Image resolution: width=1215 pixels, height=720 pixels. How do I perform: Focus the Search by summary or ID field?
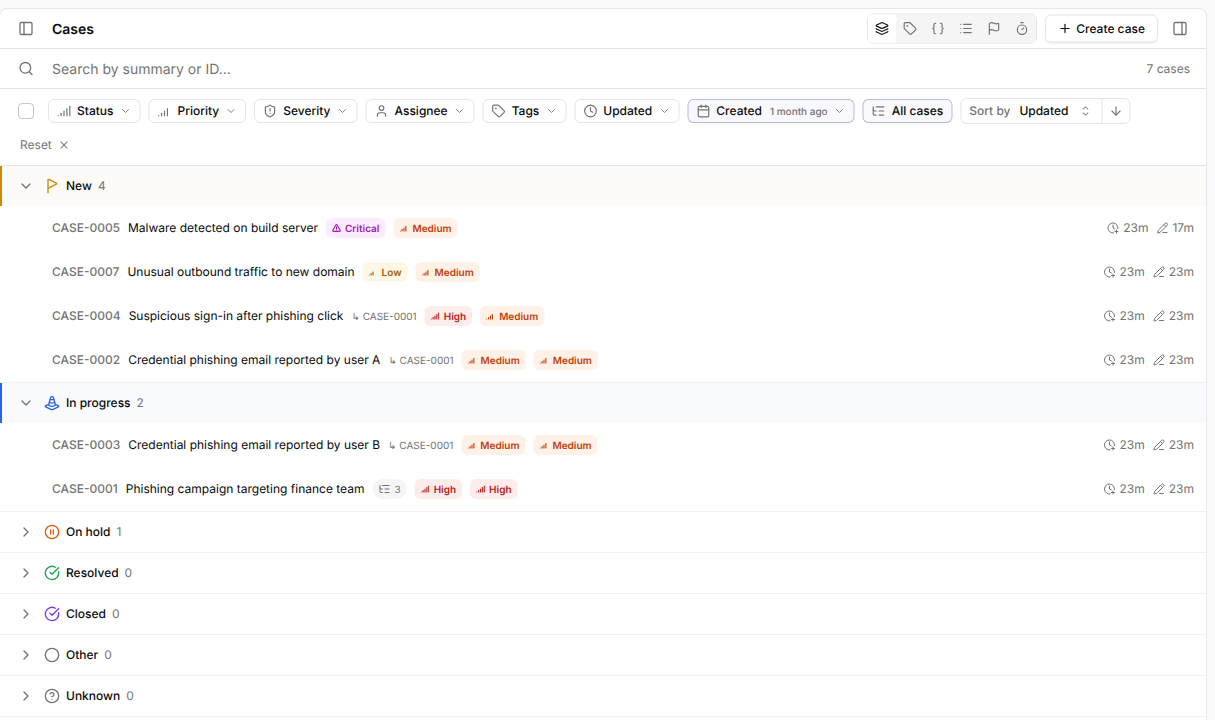[590, 69]
